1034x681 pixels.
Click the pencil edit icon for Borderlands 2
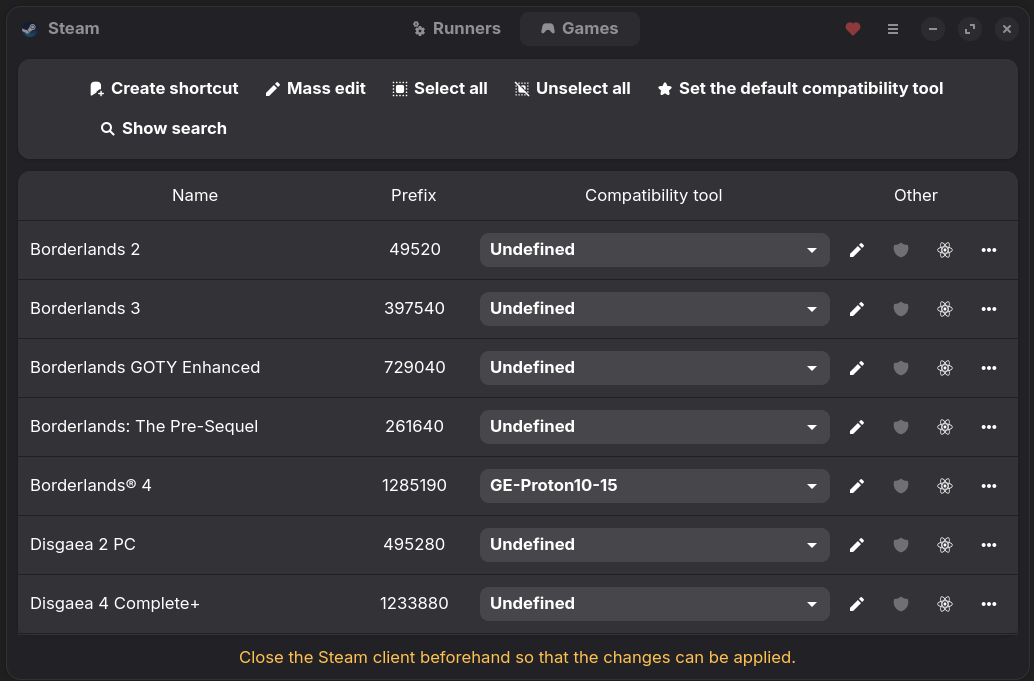(856, 250)
